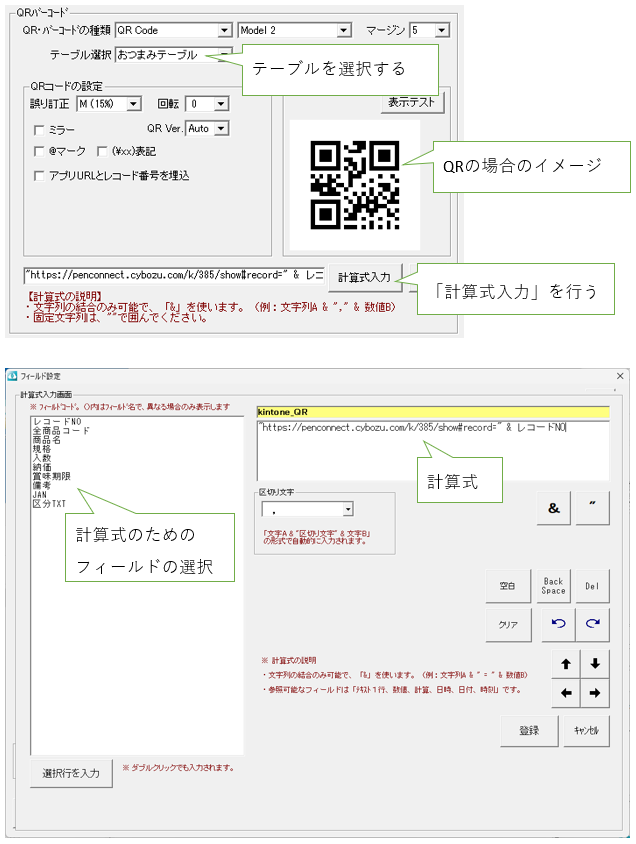Open the 区切り文字 dropdown
The image size is (636, 844).
348,509
